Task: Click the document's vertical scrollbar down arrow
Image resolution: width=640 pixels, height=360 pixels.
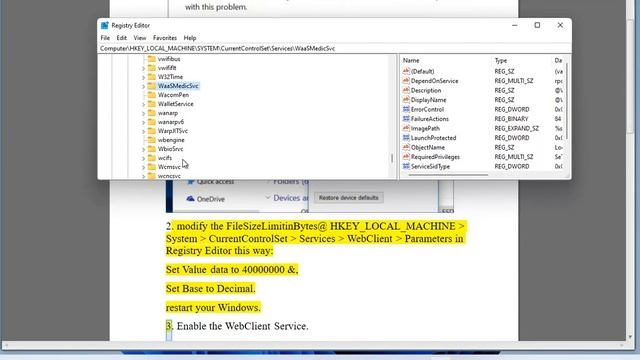Action: [630, 337]
